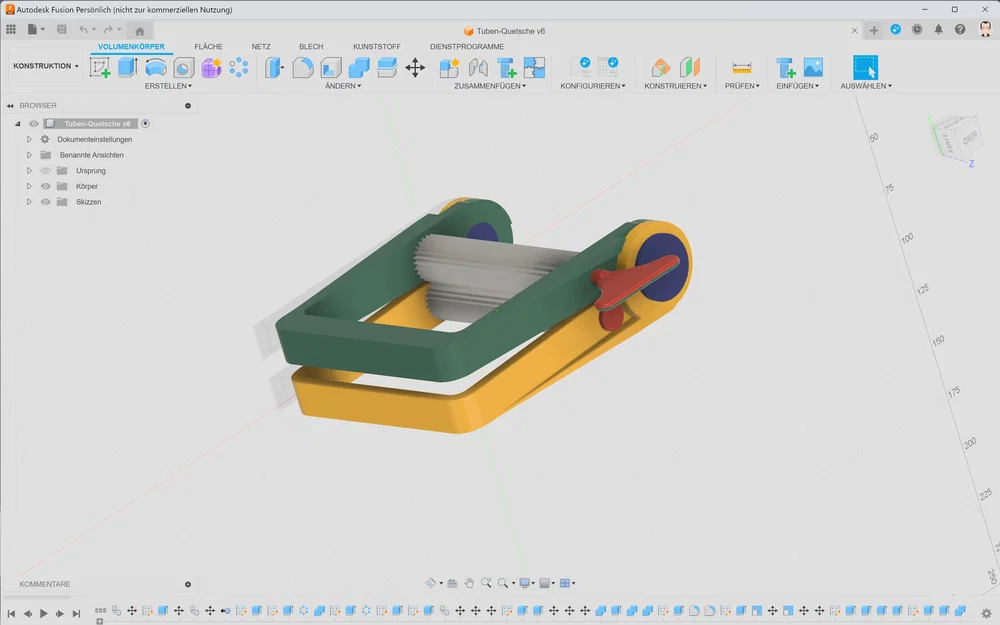Select the Create Sketch tool
The width and height of the screenshot is (1000, 625).
pos(99,67)
